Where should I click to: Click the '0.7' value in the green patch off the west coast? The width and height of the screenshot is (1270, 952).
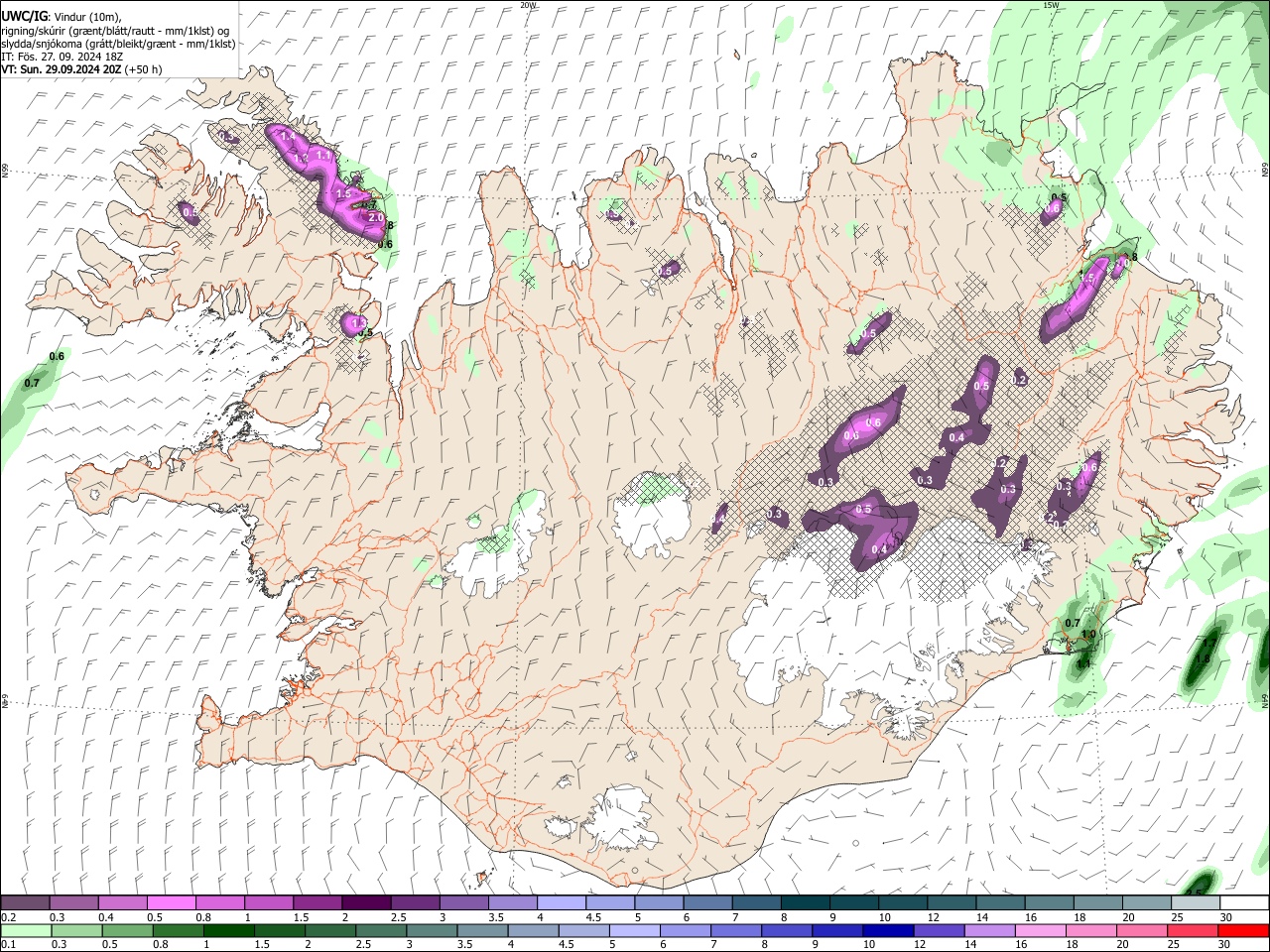[x=32, y=383]
